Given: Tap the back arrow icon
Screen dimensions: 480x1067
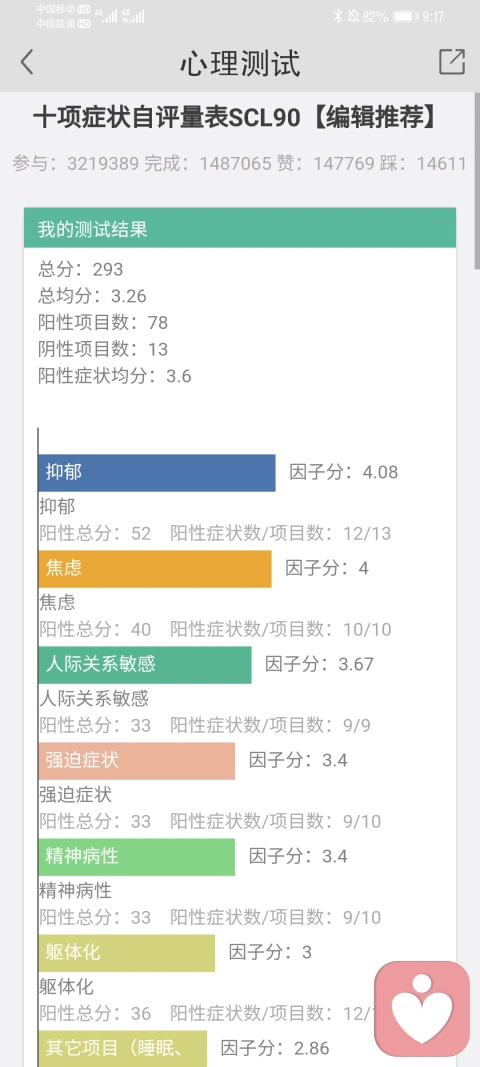Looking at the screenshot, I should coord(27,62).
